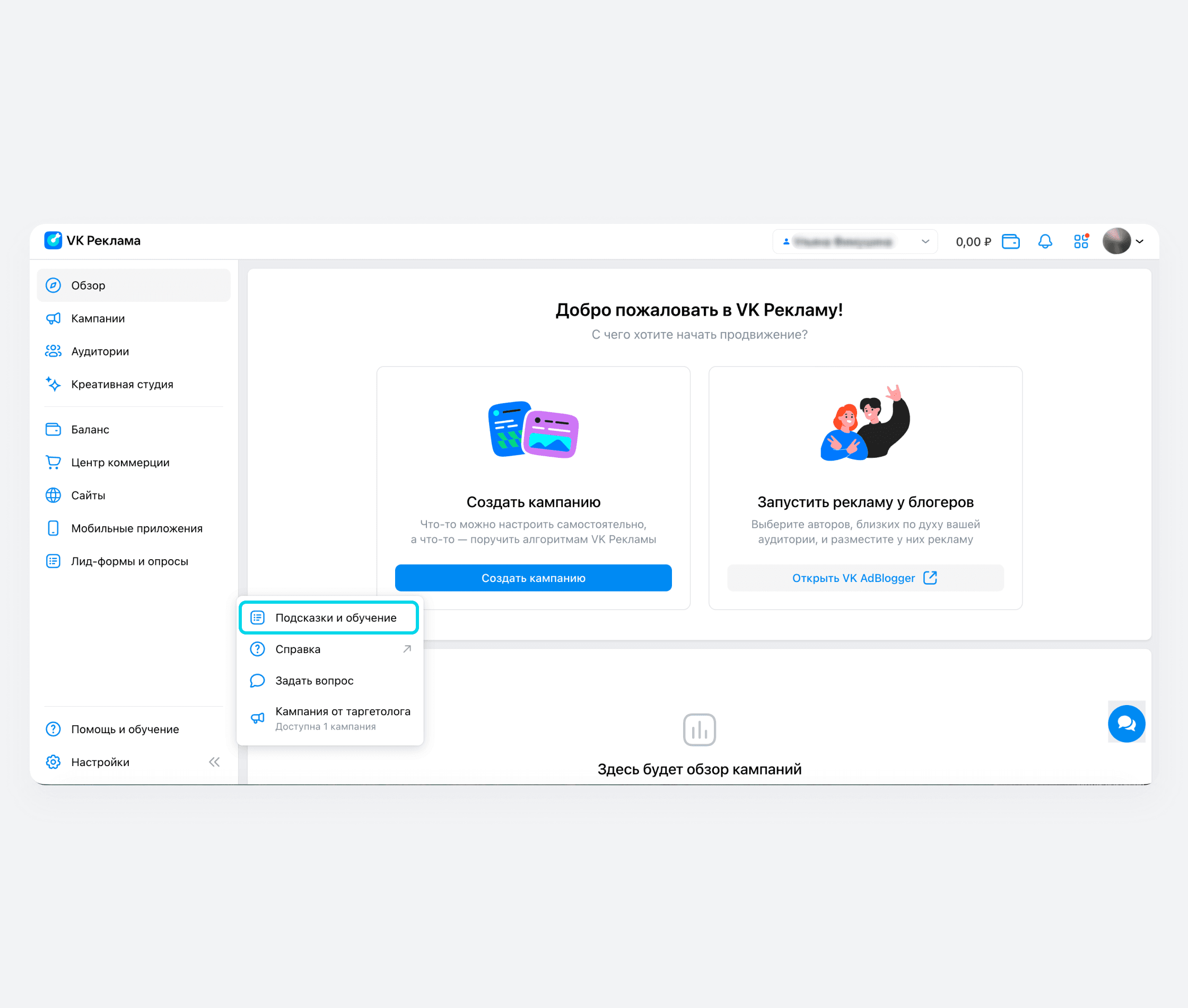This screenshot has height=1008, width=1188.
Task: Click the Обзор compass icon
Action: pos(53,285)
